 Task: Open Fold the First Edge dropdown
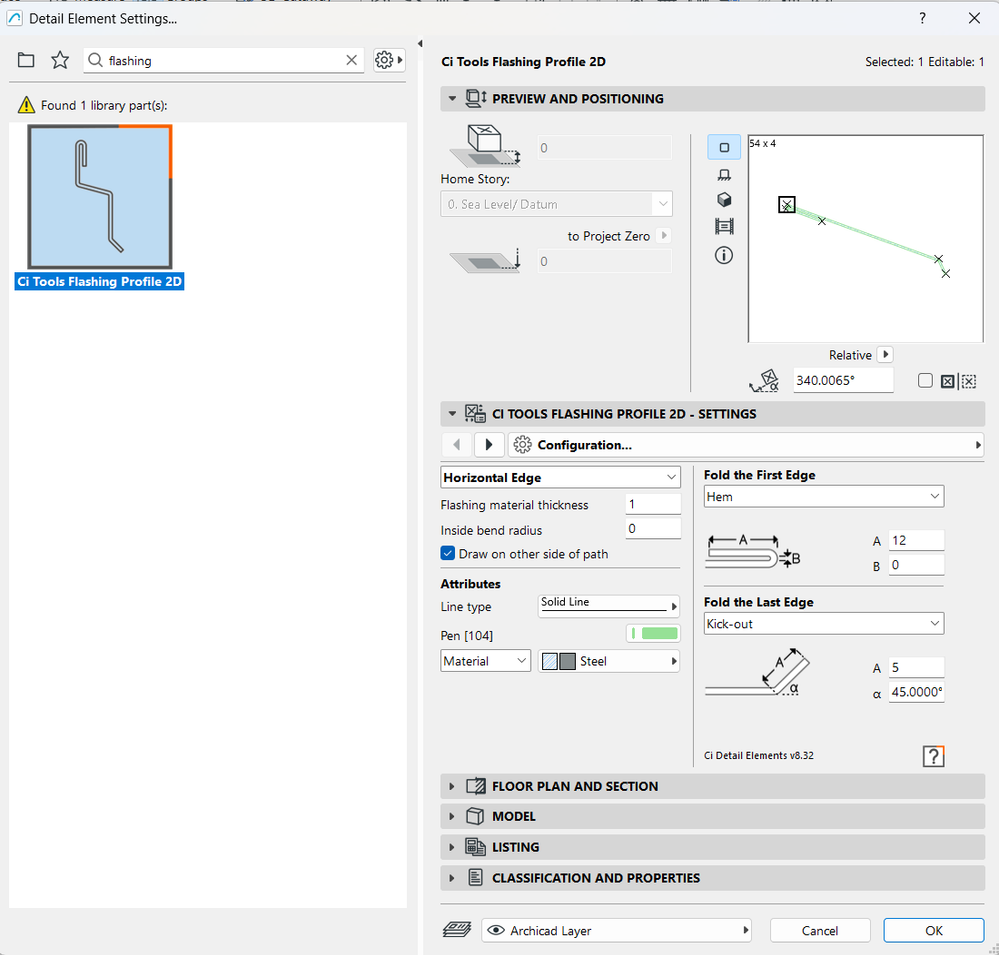coord(823,496)
